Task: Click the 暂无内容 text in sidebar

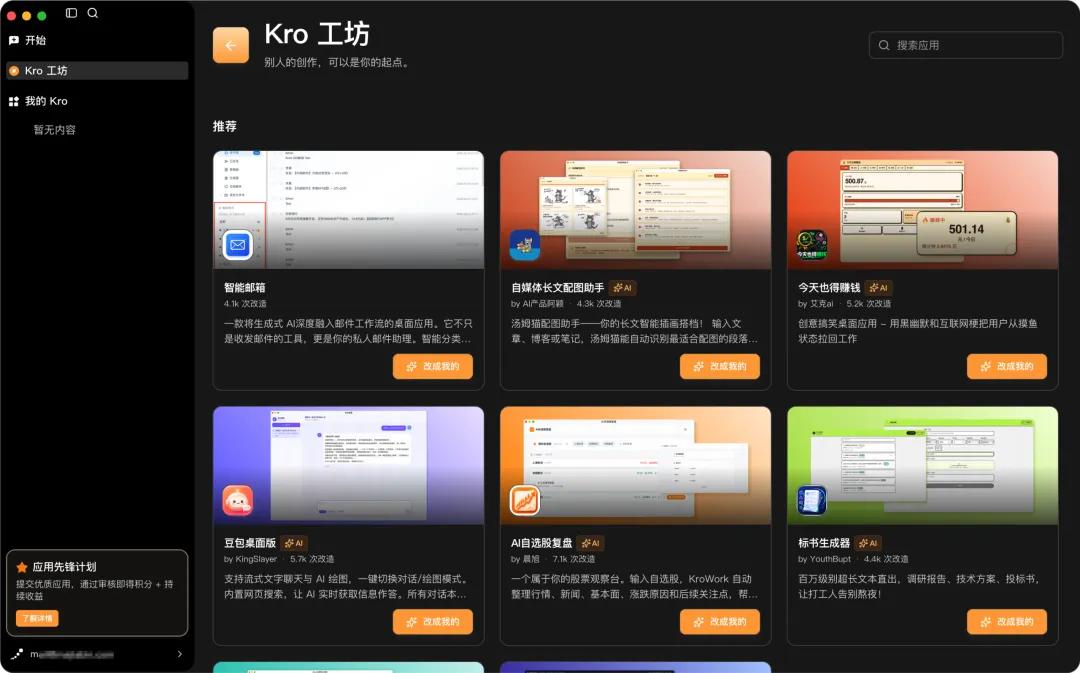Action: 54,130
